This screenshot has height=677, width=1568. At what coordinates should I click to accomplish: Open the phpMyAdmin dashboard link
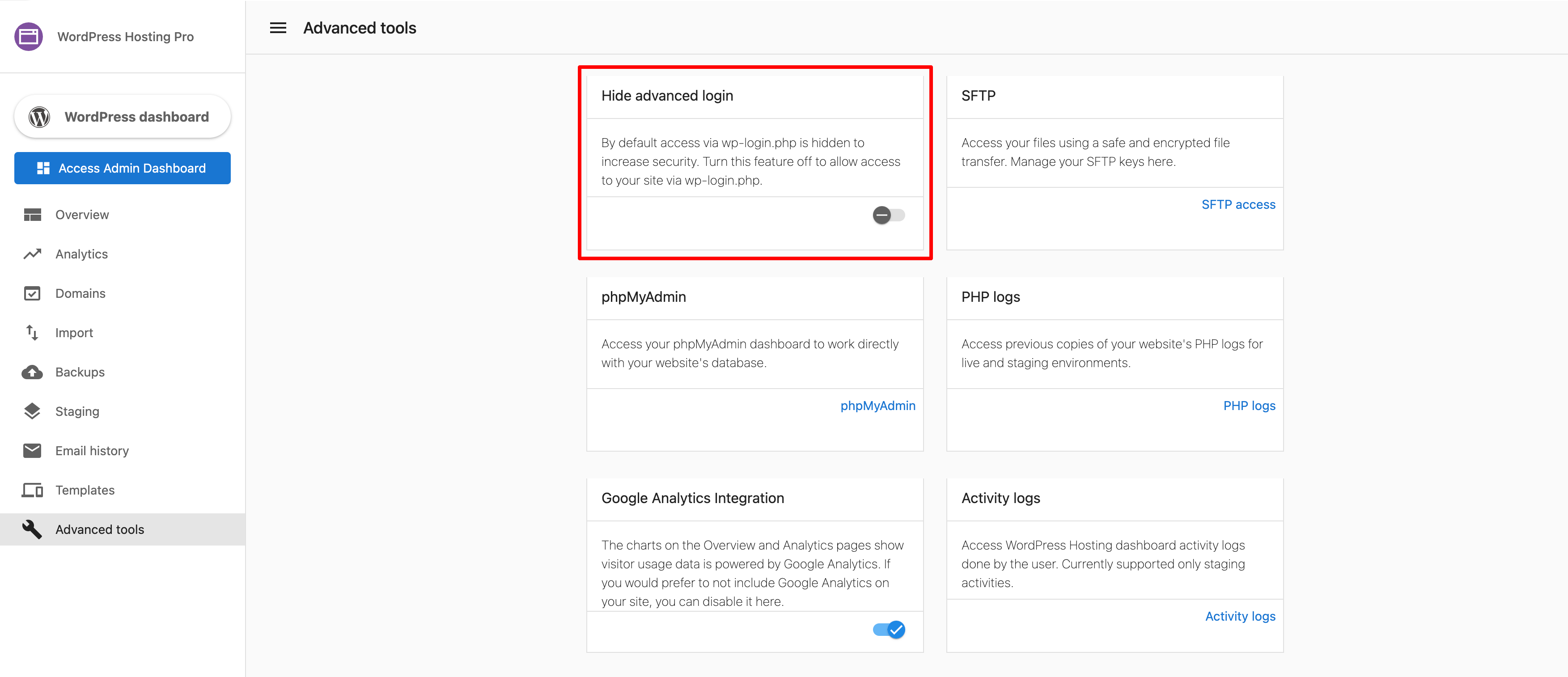tap(878, 405)
